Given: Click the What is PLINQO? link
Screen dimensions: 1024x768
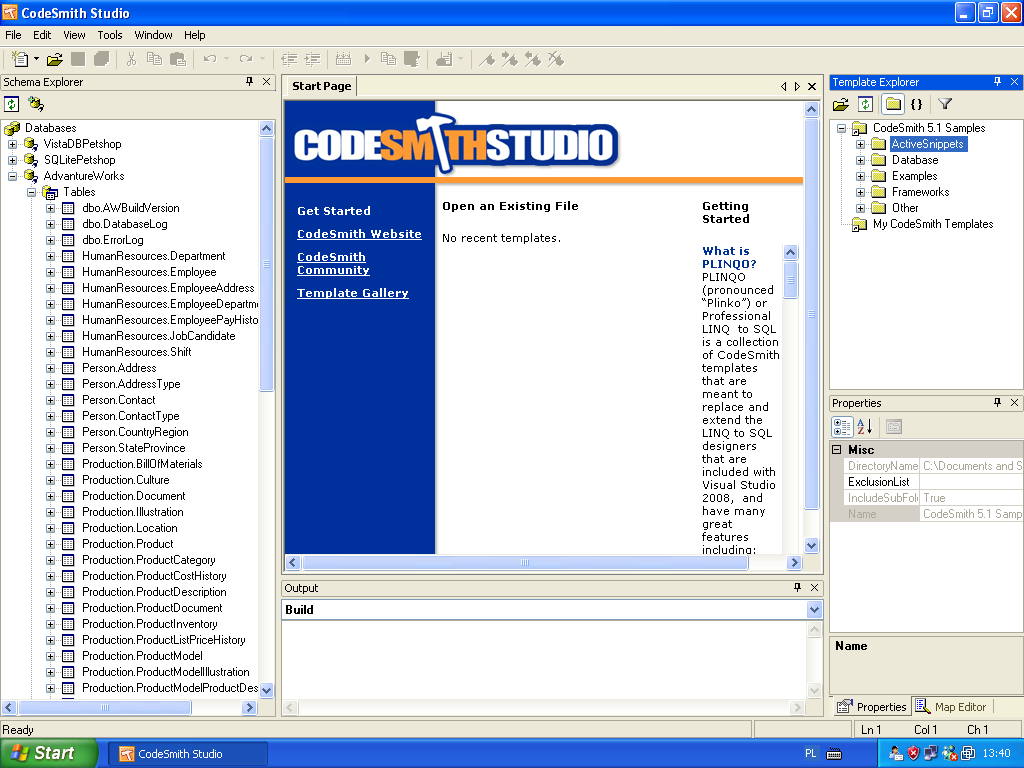Looking at the screenshot, I should [x=729, y=257].
